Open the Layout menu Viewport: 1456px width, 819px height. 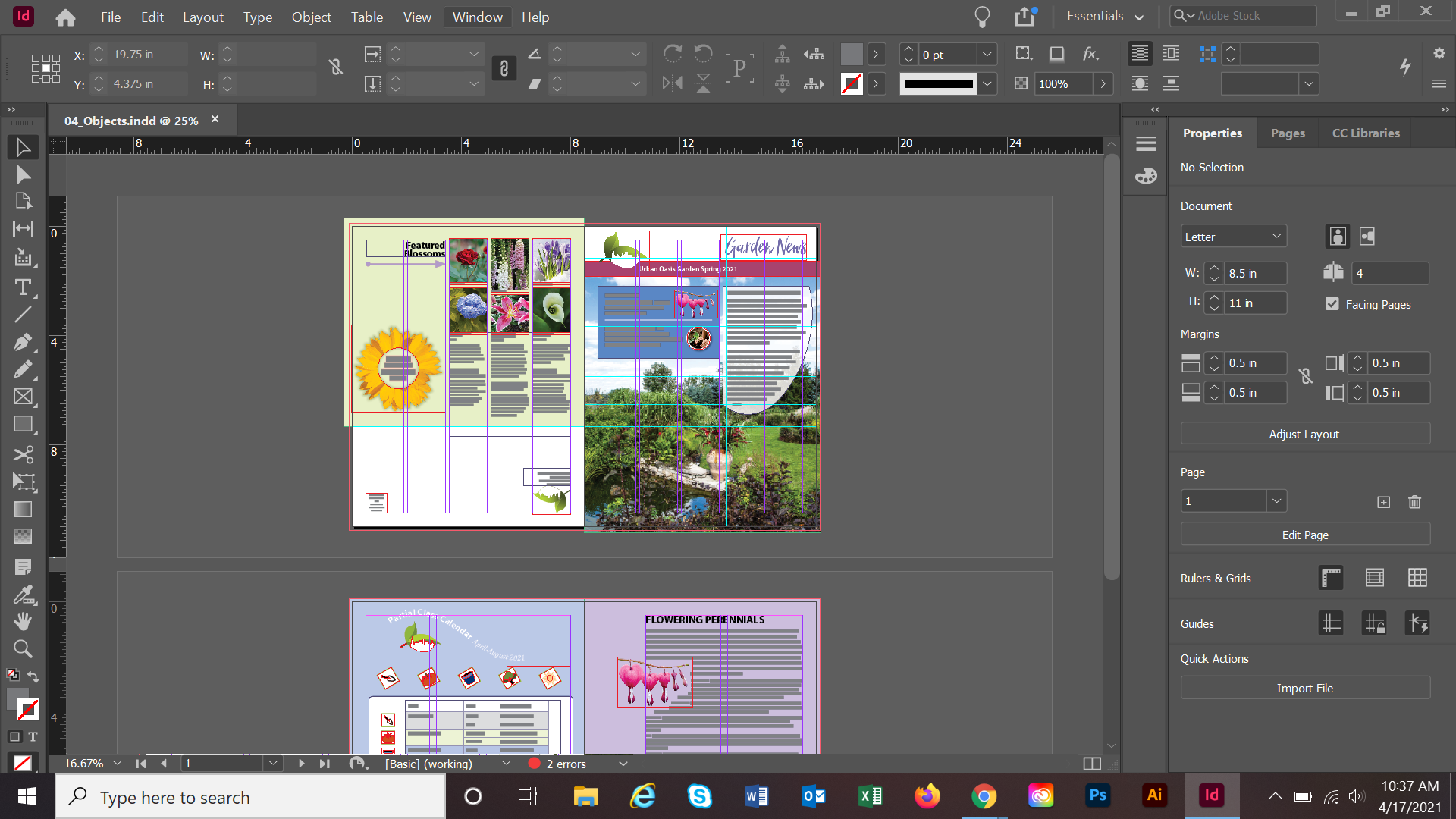pyautogui.click(x=203, y=17)
